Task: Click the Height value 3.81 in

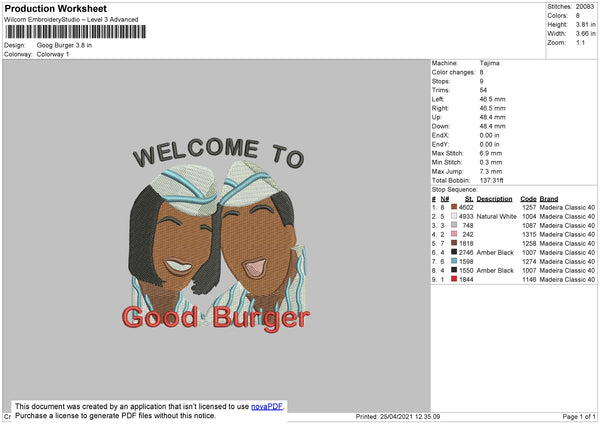Action: [x=585, y=24]
